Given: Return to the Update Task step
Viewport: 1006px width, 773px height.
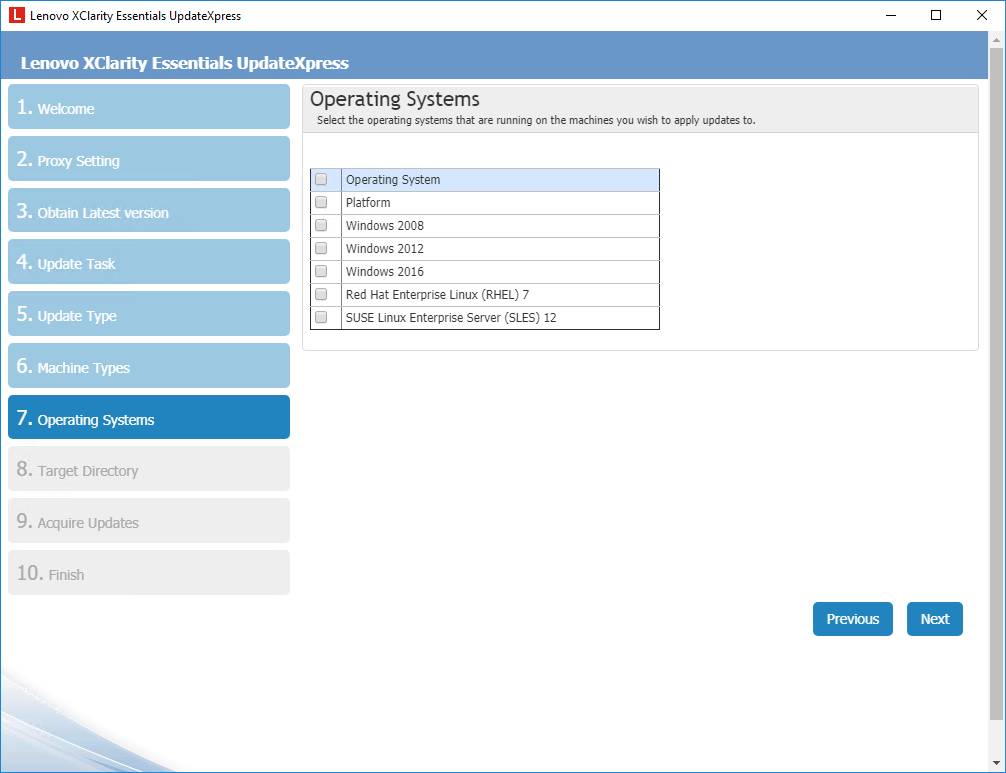Looking at the screenshot, I should [149, 263].
